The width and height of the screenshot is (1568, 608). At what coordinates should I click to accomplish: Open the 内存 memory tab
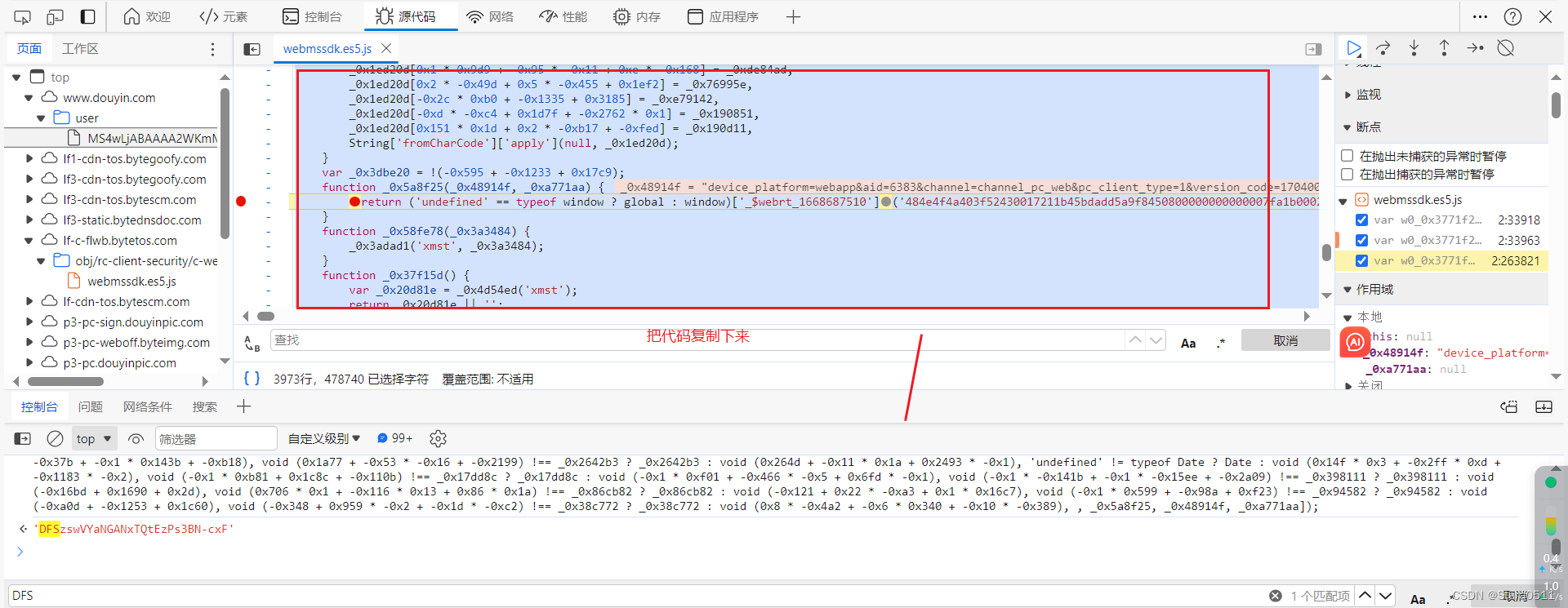(x=637, y=16)
